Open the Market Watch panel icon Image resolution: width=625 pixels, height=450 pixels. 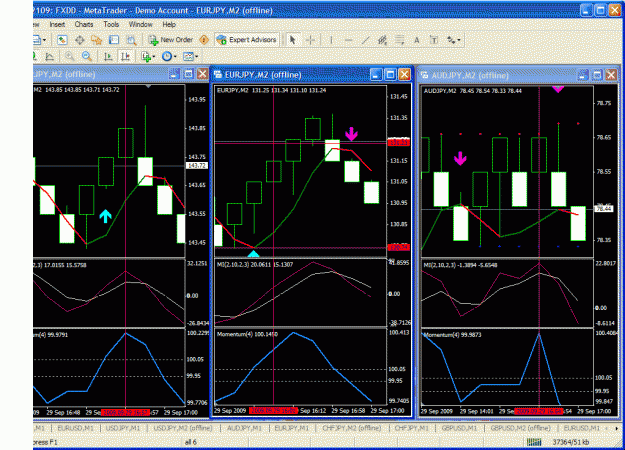[62, 40]
